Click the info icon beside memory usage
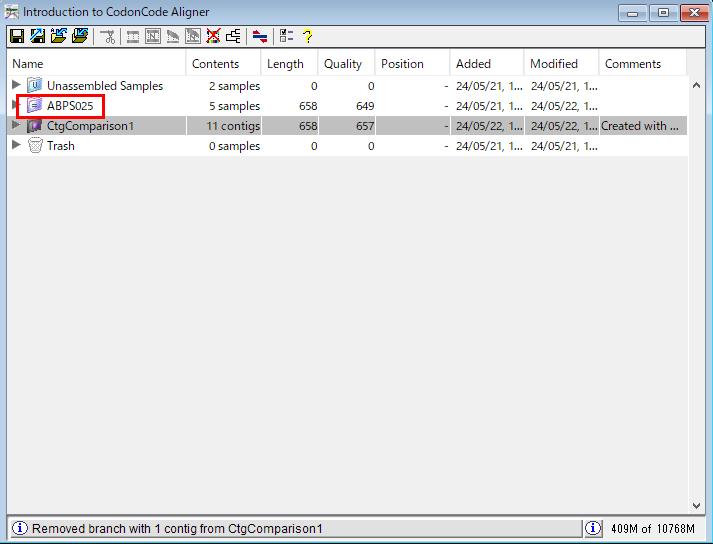The image size is (713, 544). coord(593,528)
